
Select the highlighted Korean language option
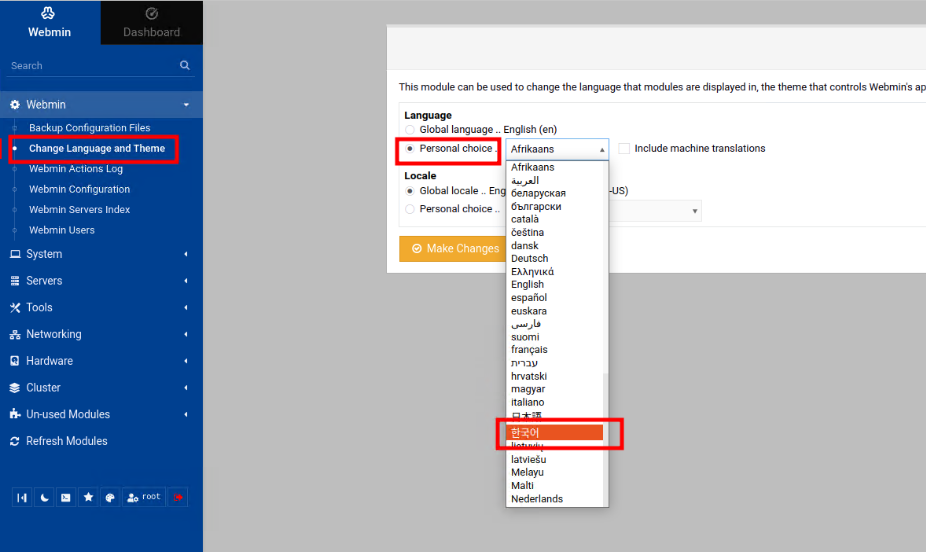pyautogui.click(x=554, y=433)
